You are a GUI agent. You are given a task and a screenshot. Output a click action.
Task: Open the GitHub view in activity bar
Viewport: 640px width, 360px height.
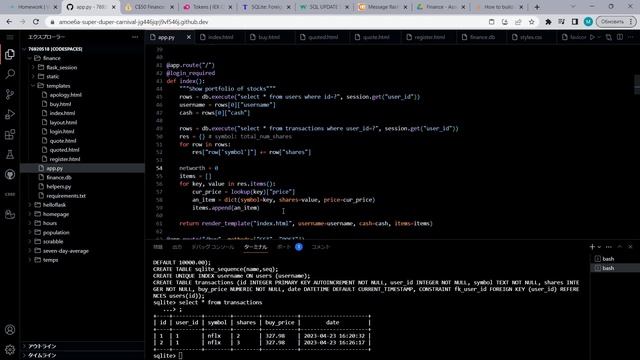tap(10, 174)
